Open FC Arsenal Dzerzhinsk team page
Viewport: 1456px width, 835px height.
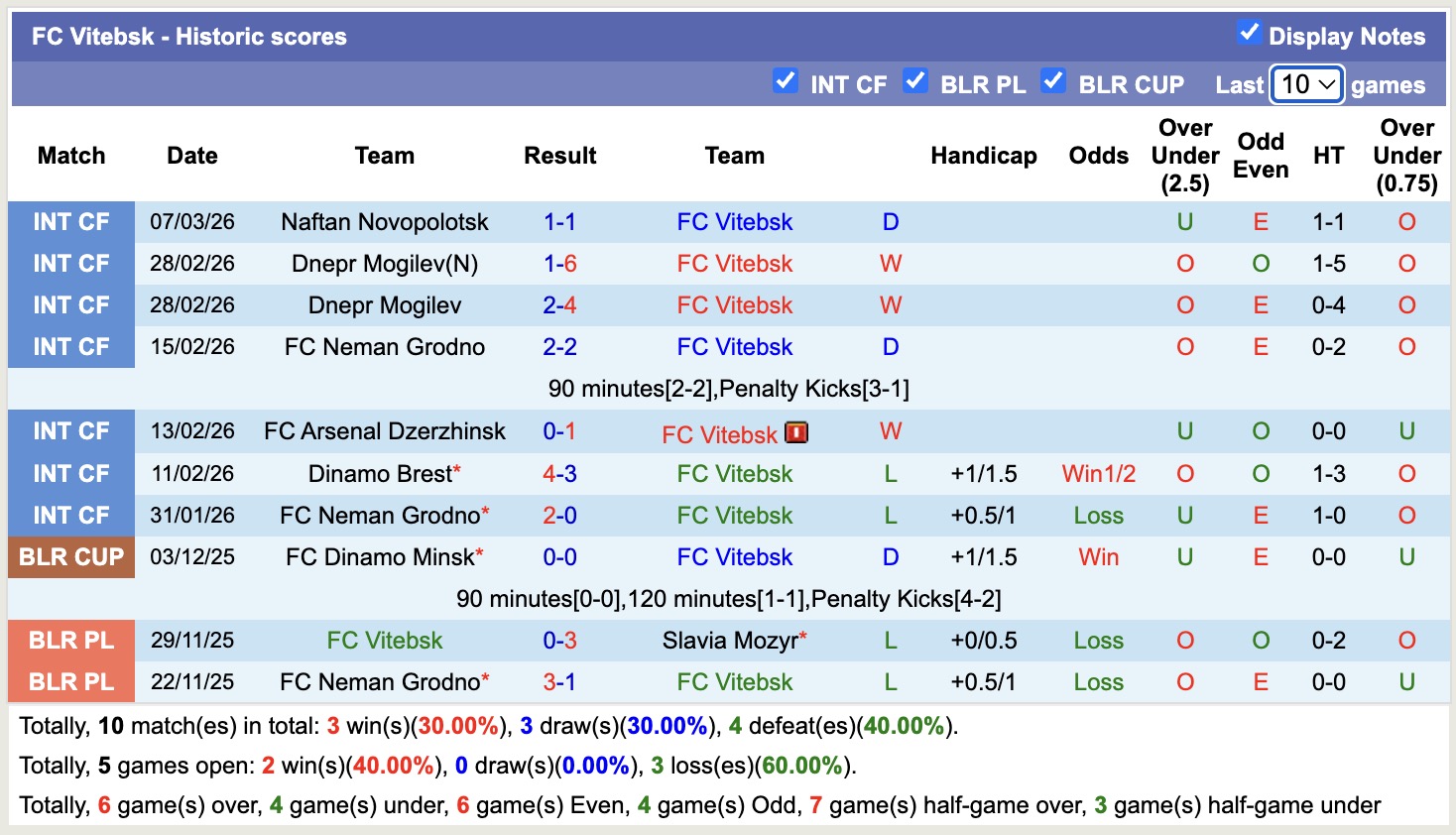point(385,431)
